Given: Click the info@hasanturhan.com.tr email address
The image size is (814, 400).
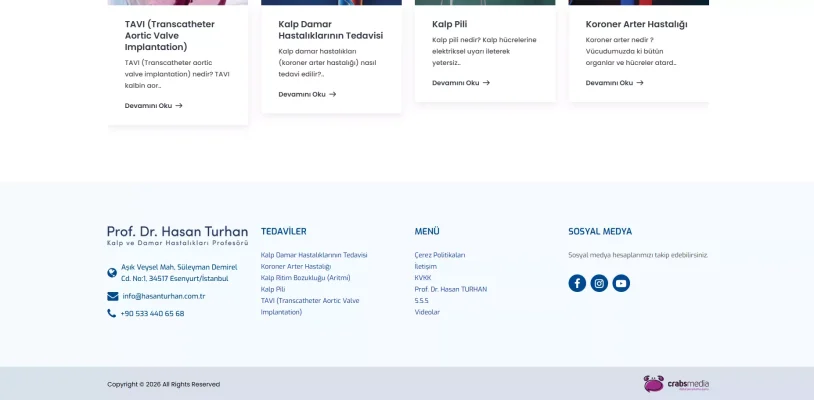Looking at the screenshot, I should point(163,296).
